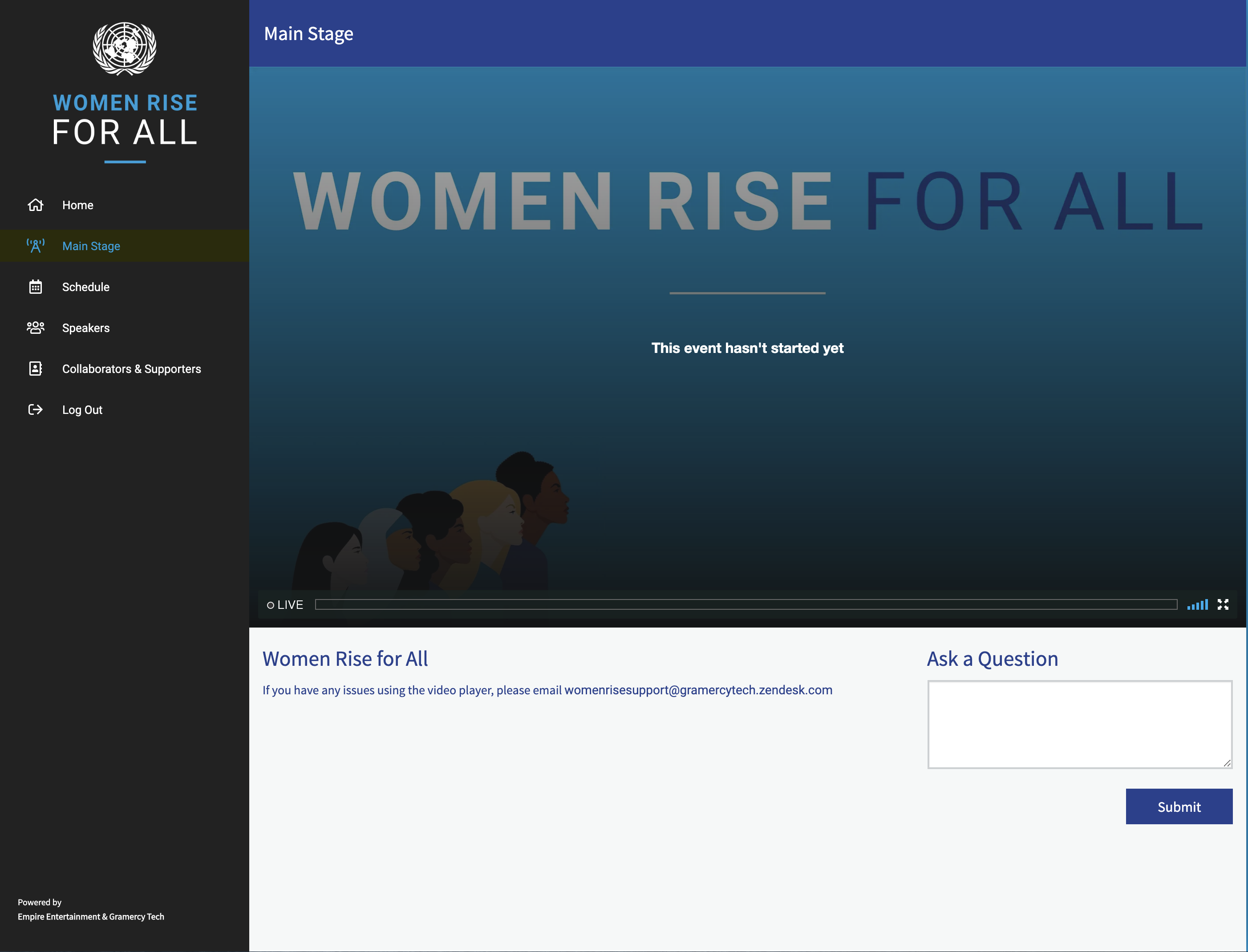Click the Main Stage broadcast icon

click(35, 246)
